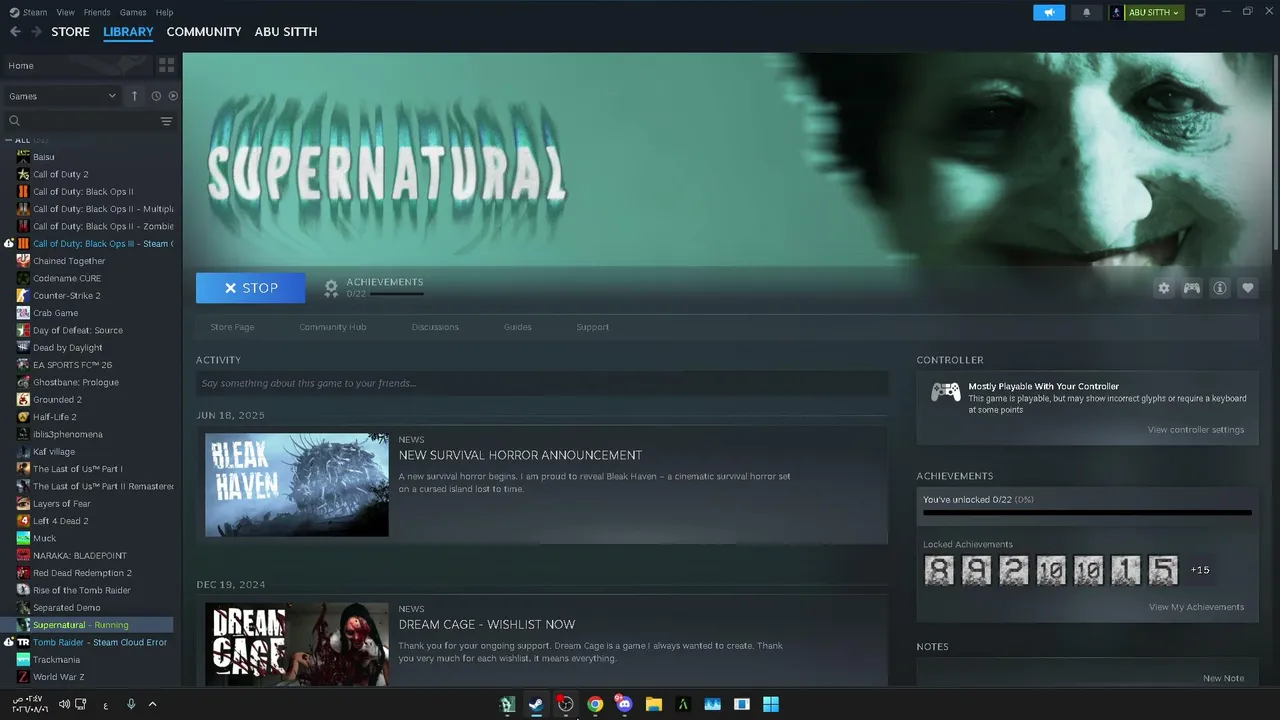Toggle sort order arrow beside Games filter

135,96
